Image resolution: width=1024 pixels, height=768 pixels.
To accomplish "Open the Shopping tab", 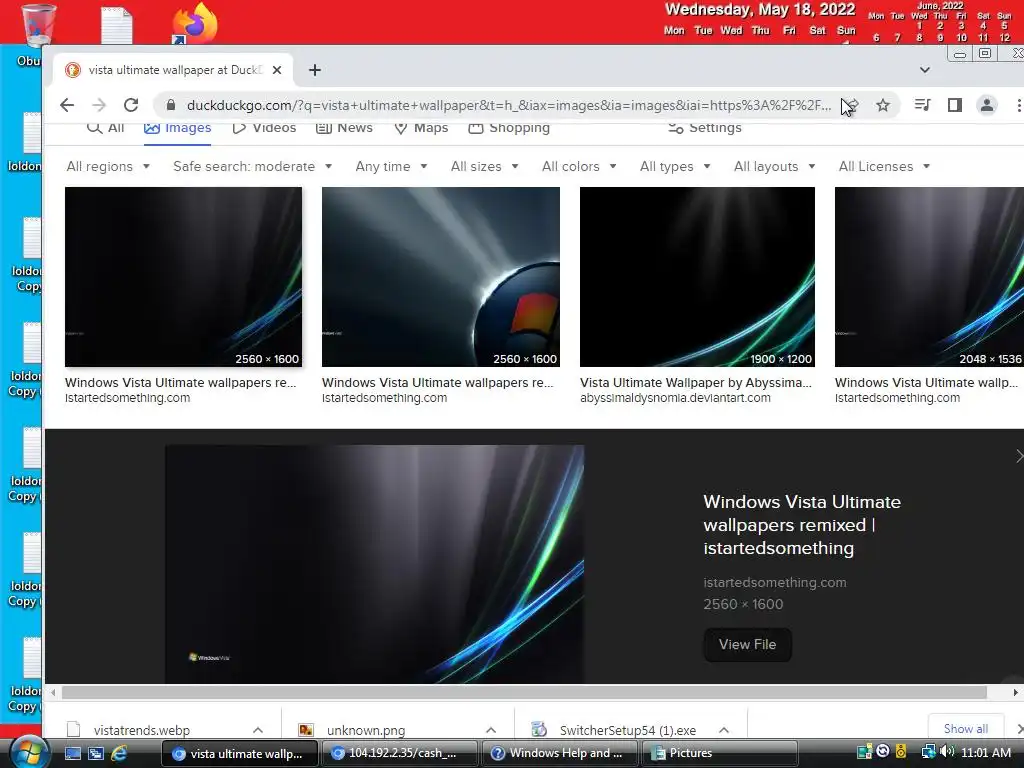I will pos(509,127).
